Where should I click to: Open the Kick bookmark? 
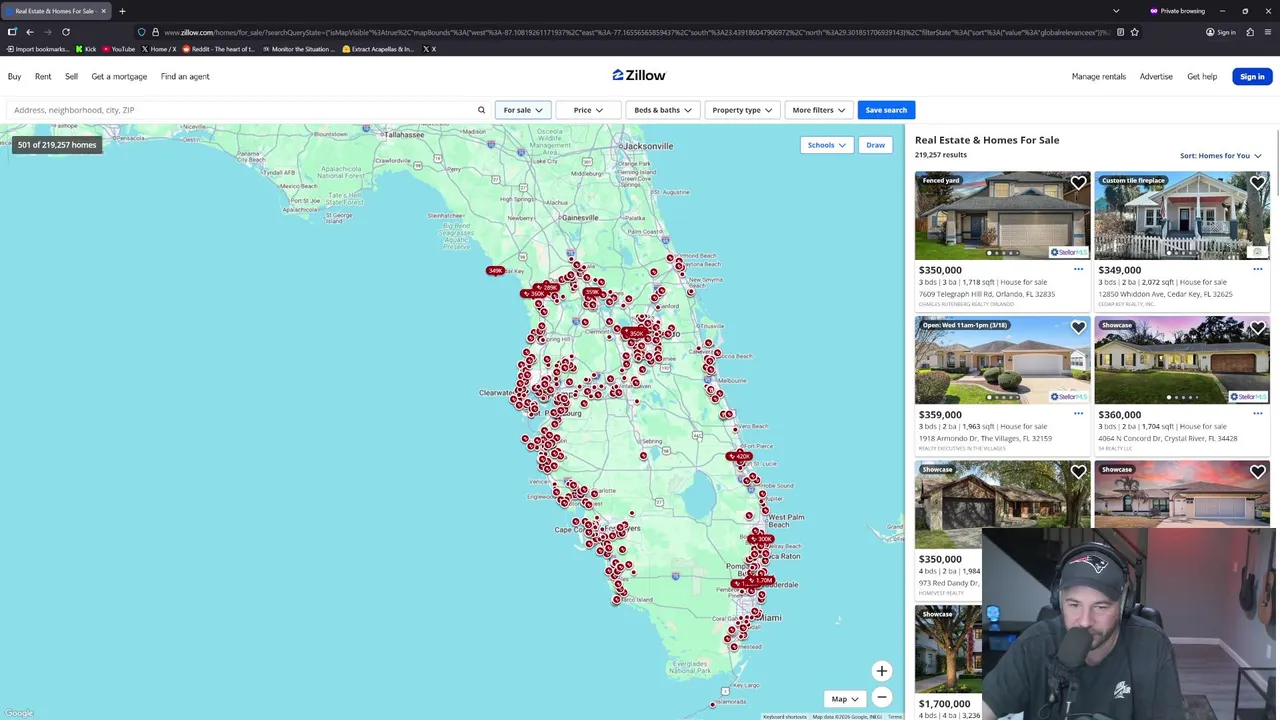coord(86,49)
